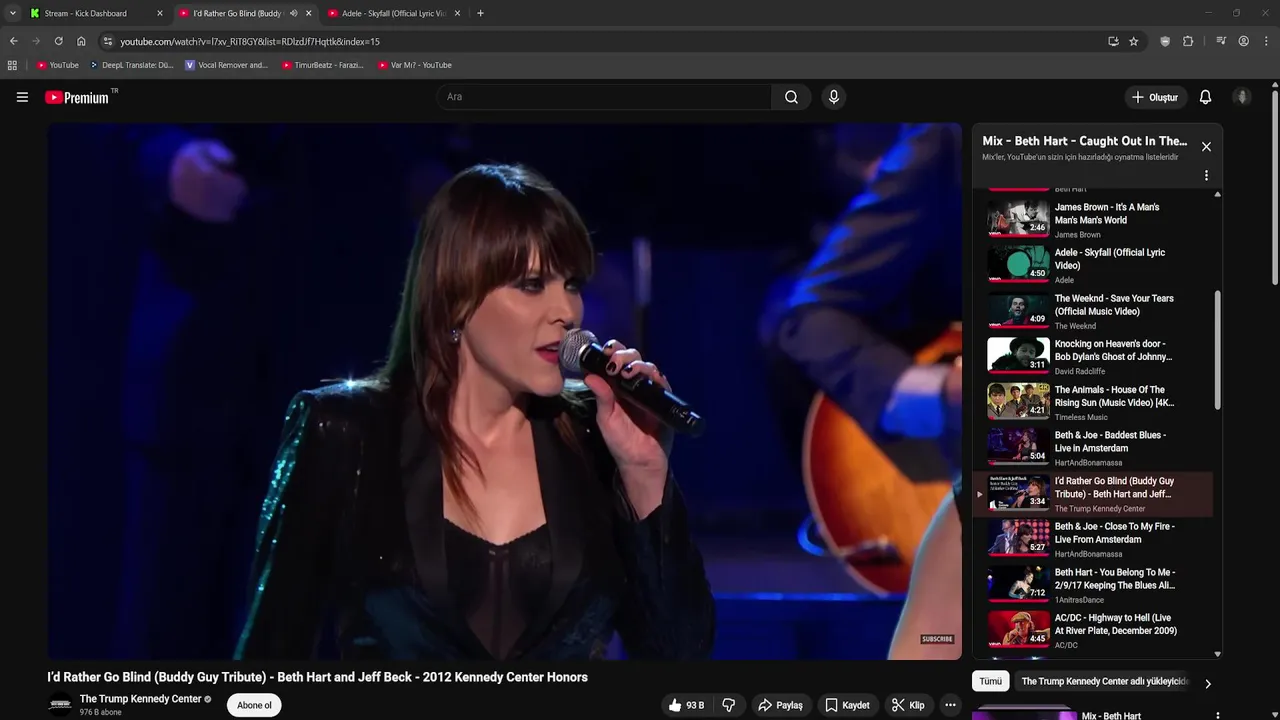Image resolution: width=1280 pixels, height=720 pixels.
Task: Open options for Mix - Beth Hart suggestion
Action: pos(1217,716)
